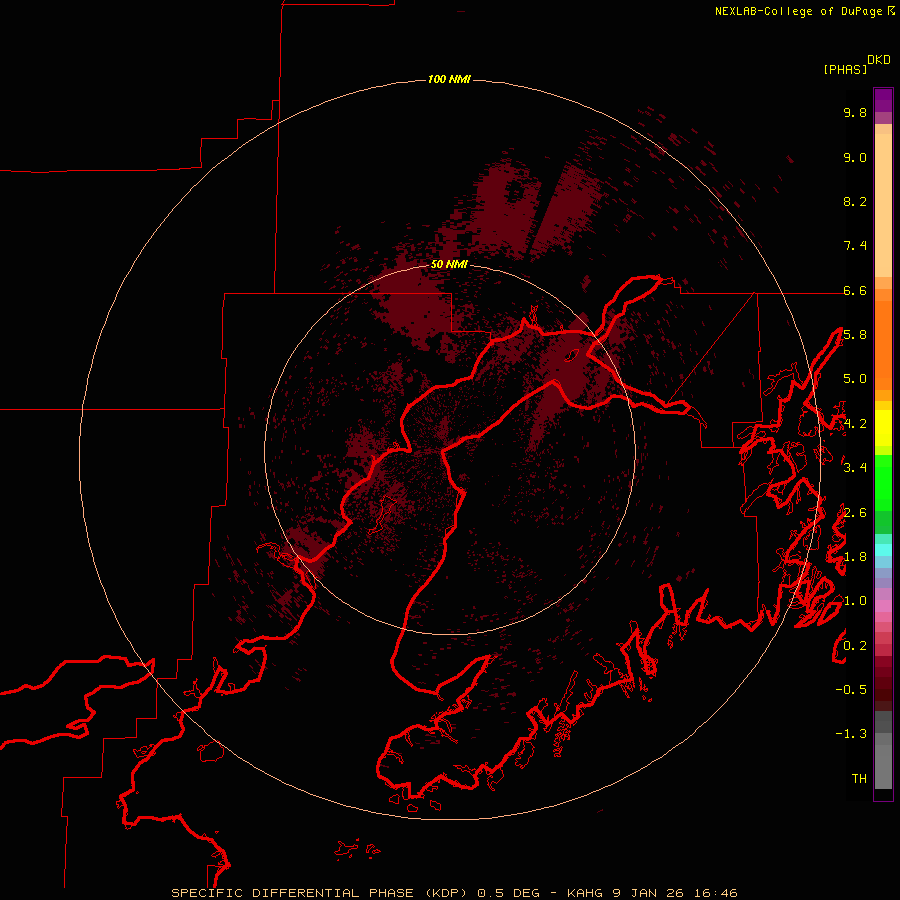Click the 16:46 timestamp
Screen dimensions: 900x900
click(x=715, y=893)
